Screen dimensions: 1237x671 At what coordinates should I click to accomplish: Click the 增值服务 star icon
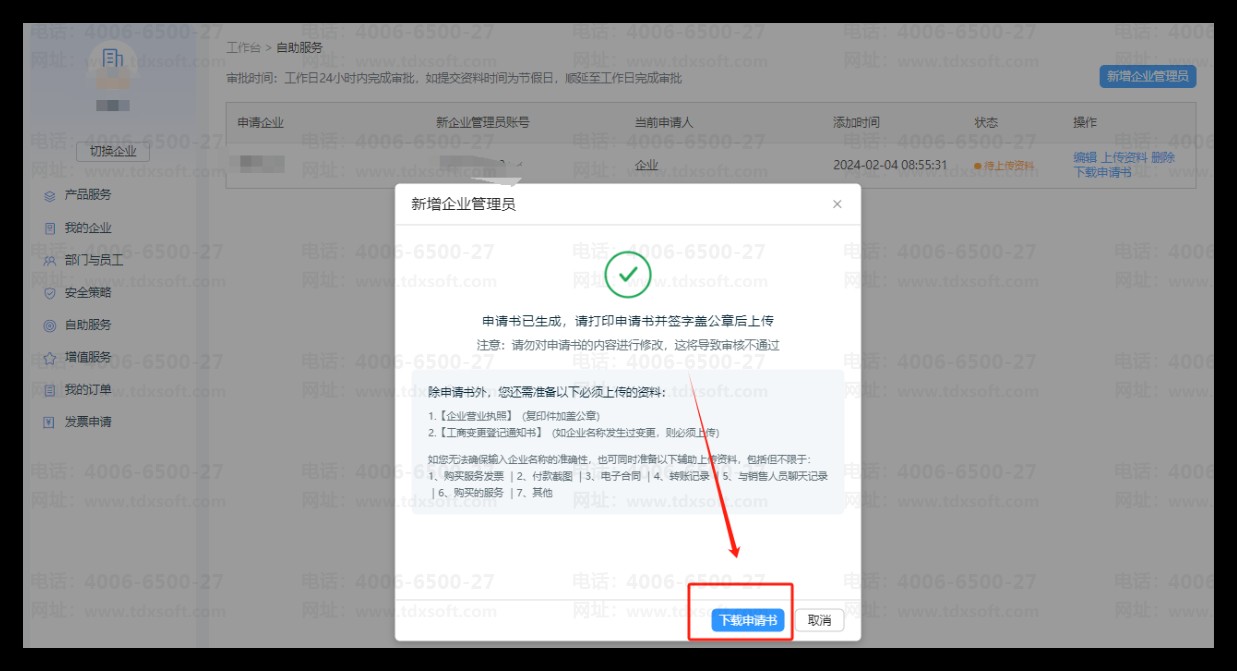(x=50, y=358)
